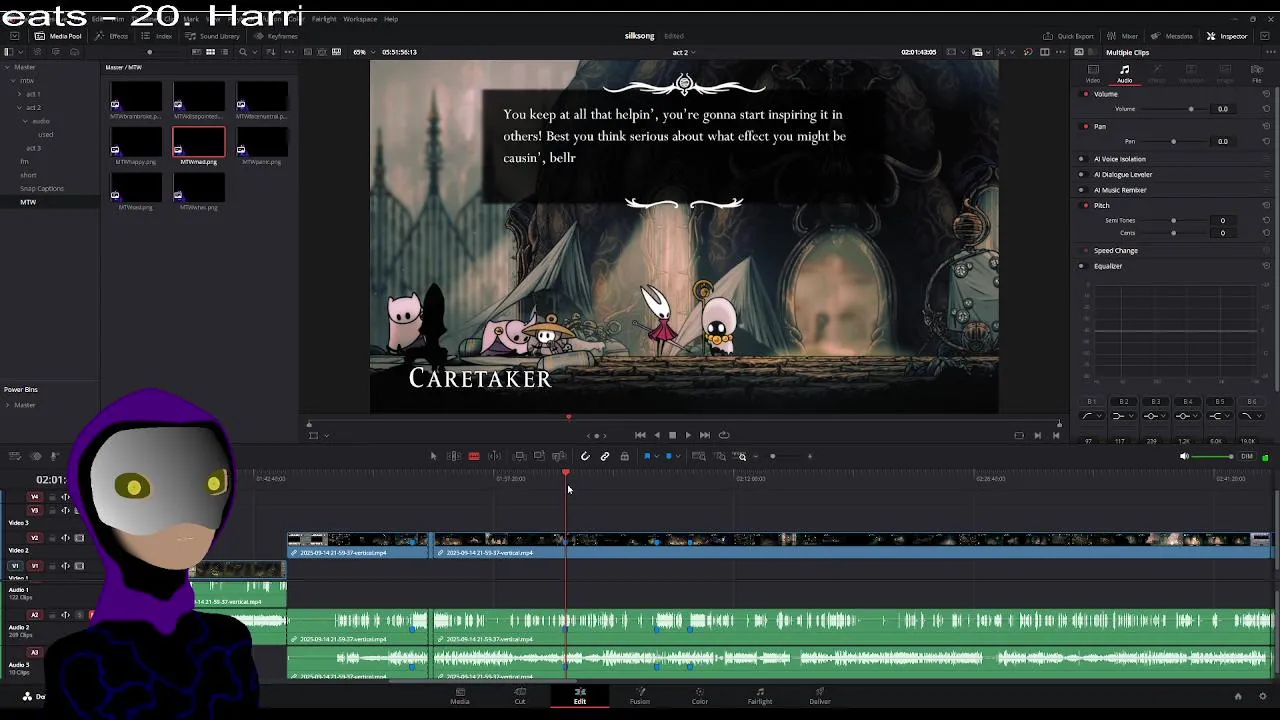1280x720 pixels.
Task: Collapse the audio bin
Action: point(25,121)
